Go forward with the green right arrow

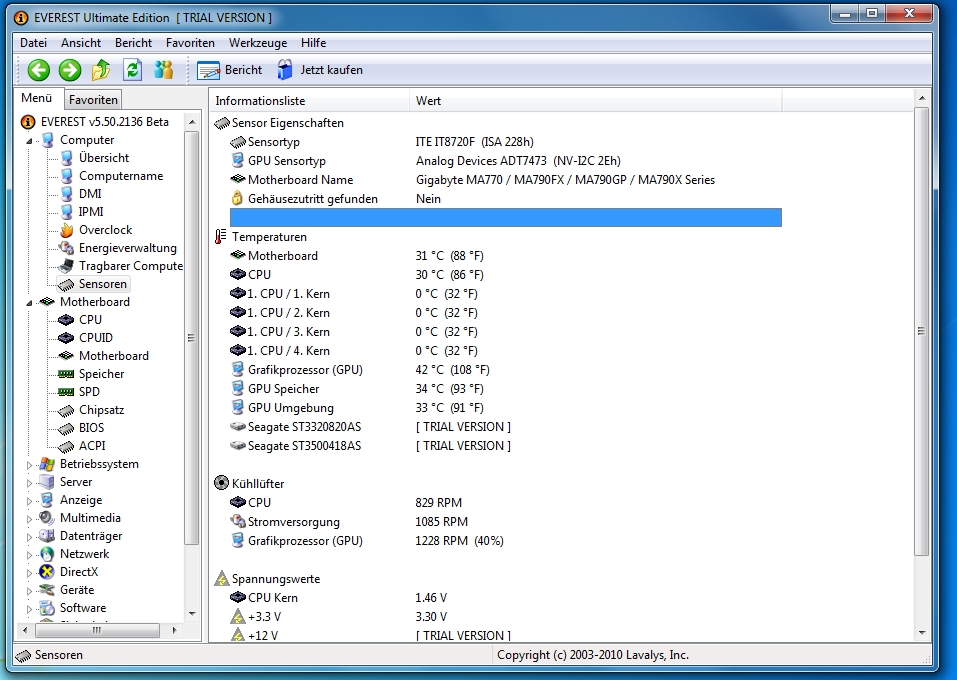[x=70, y=70]
